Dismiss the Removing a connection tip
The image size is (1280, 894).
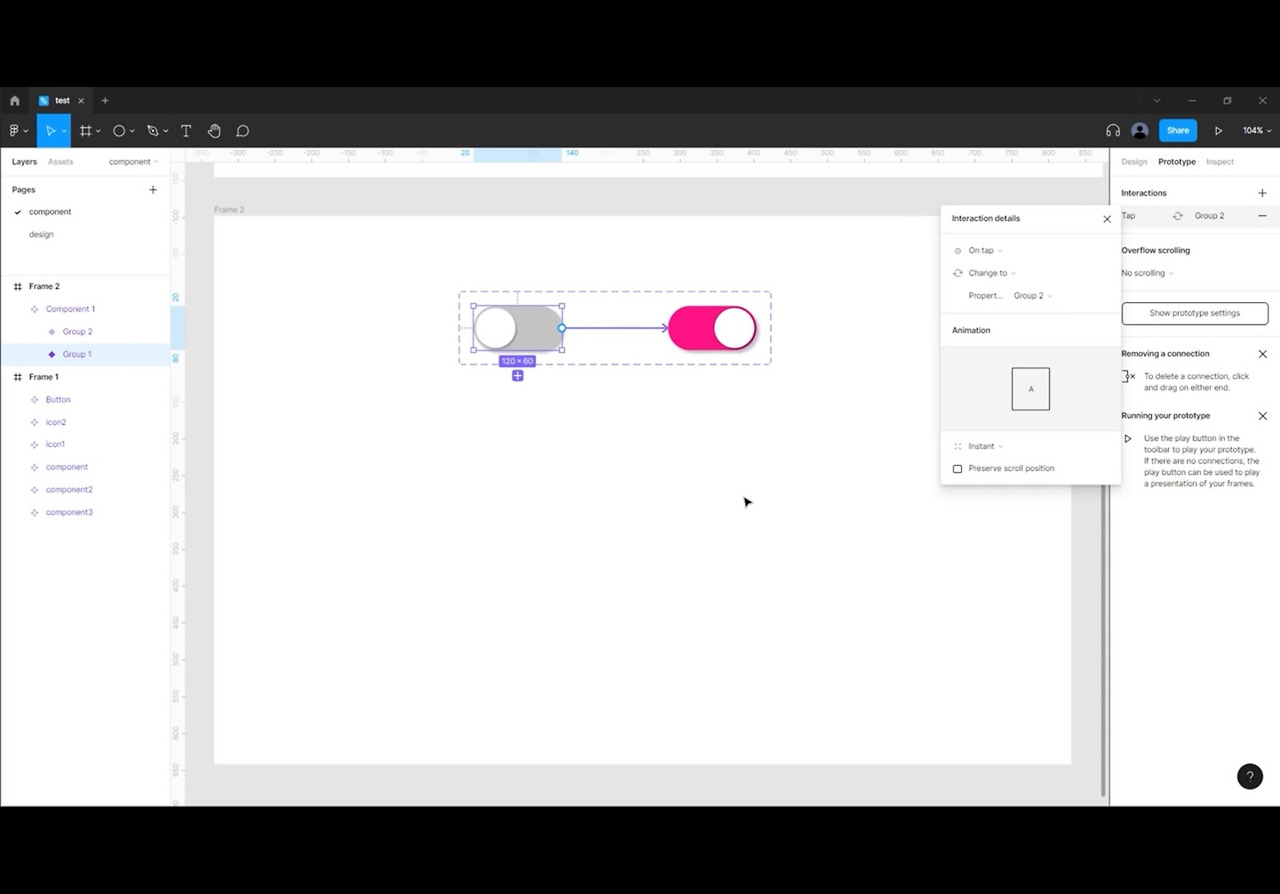(1262, 354)
